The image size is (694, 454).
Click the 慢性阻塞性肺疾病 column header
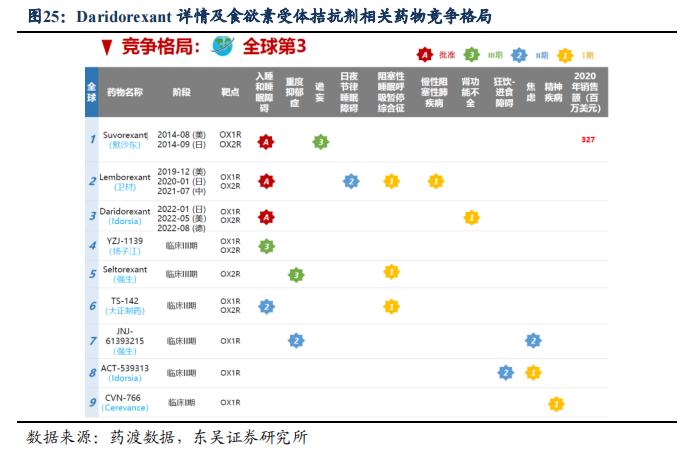pos(434,92)
